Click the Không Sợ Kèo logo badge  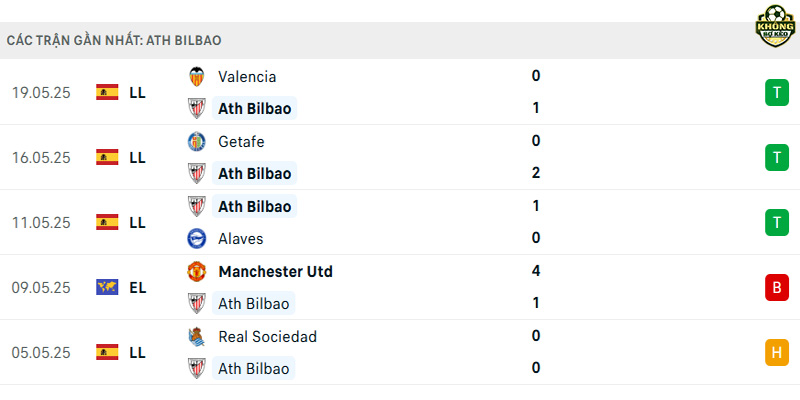[775, 26]
